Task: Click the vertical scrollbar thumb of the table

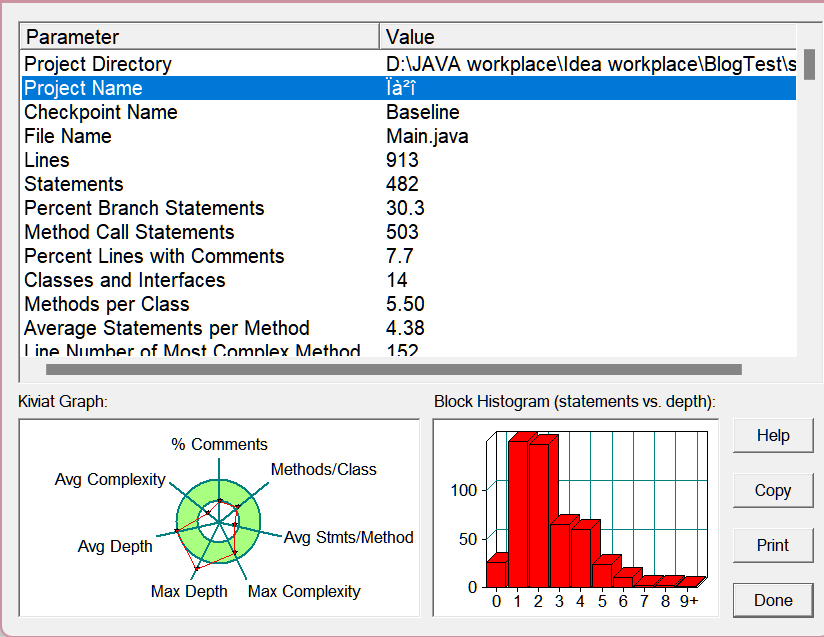Action: pos(809,64)
